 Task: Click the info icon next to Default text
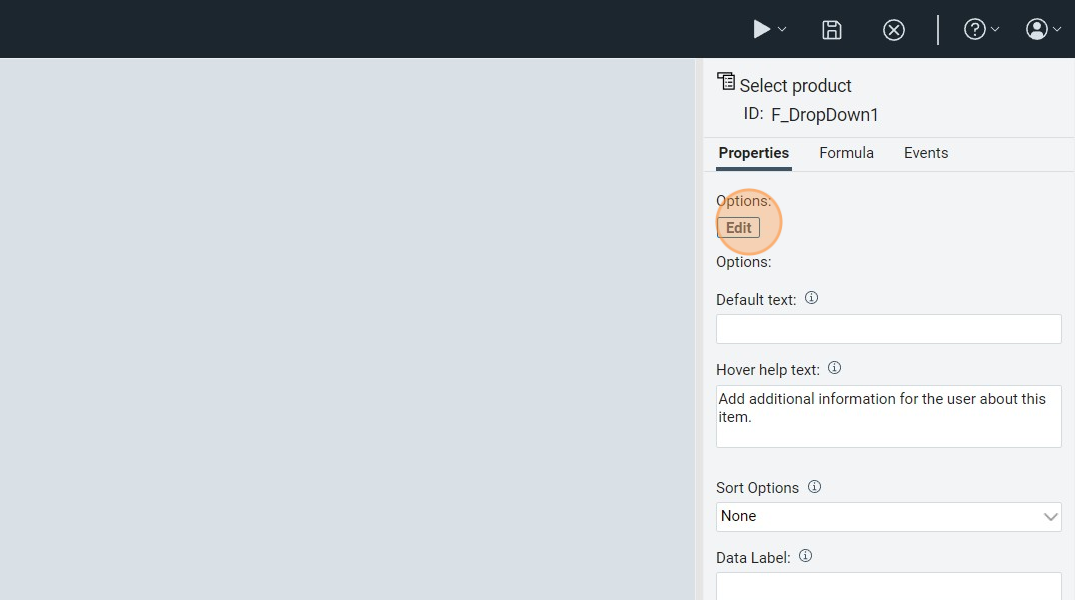[812, 298]
